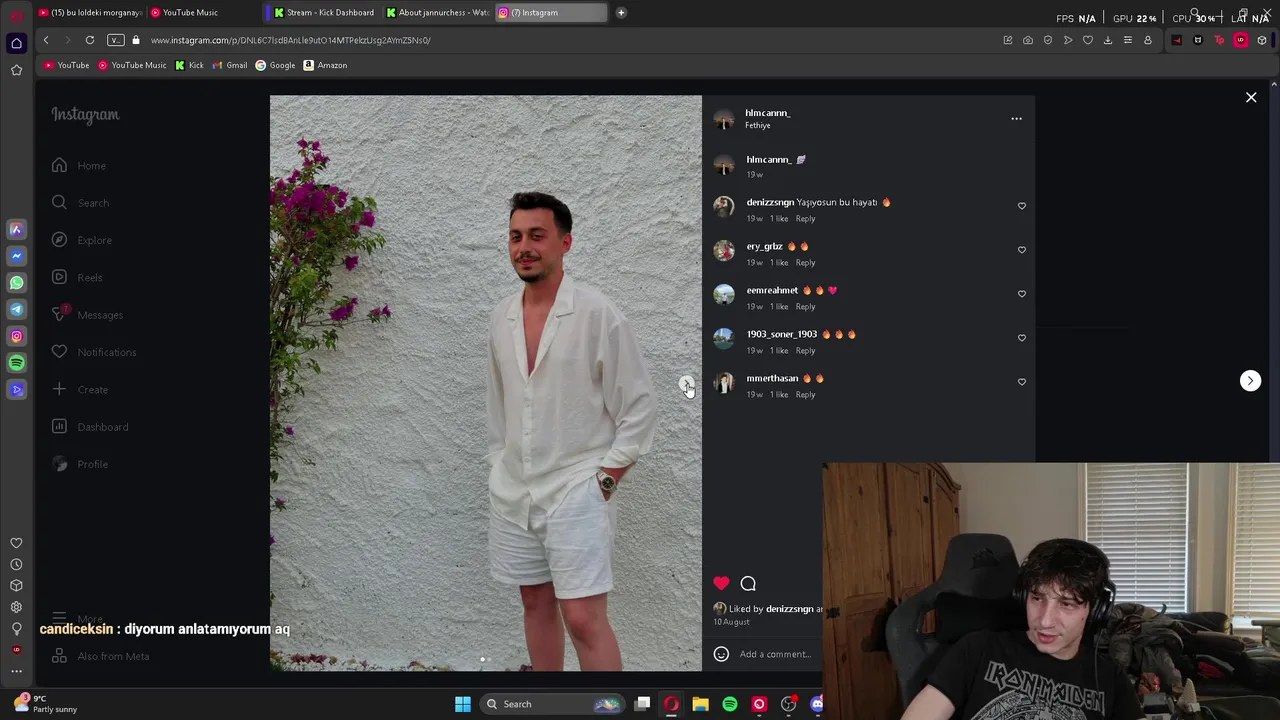
Task: Open Telegram in Opera sidebar
Action: 16,309
